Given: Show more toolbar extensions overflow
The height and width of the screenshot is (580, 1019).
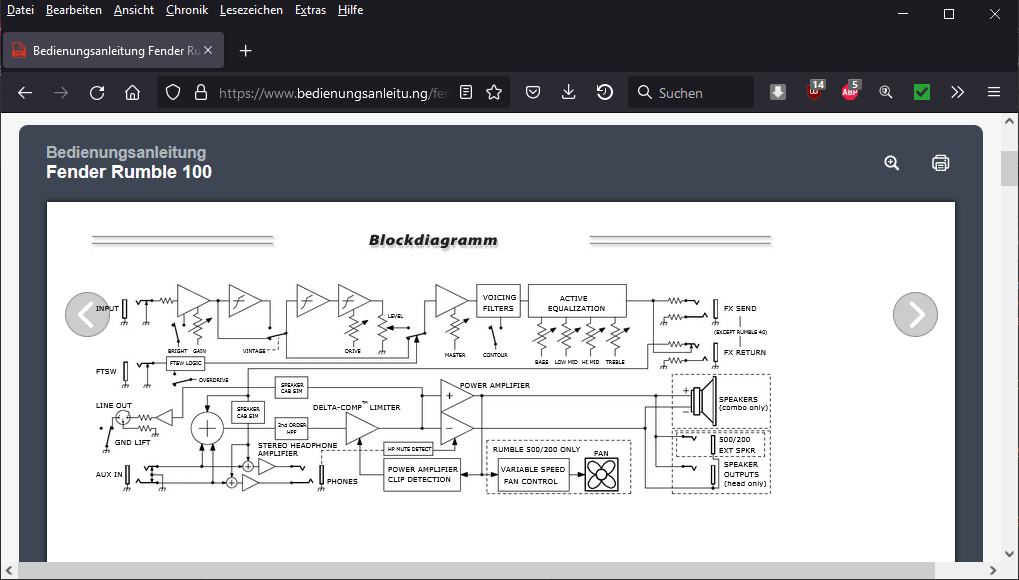Looking at the screenshot, I should coord(957,92).
